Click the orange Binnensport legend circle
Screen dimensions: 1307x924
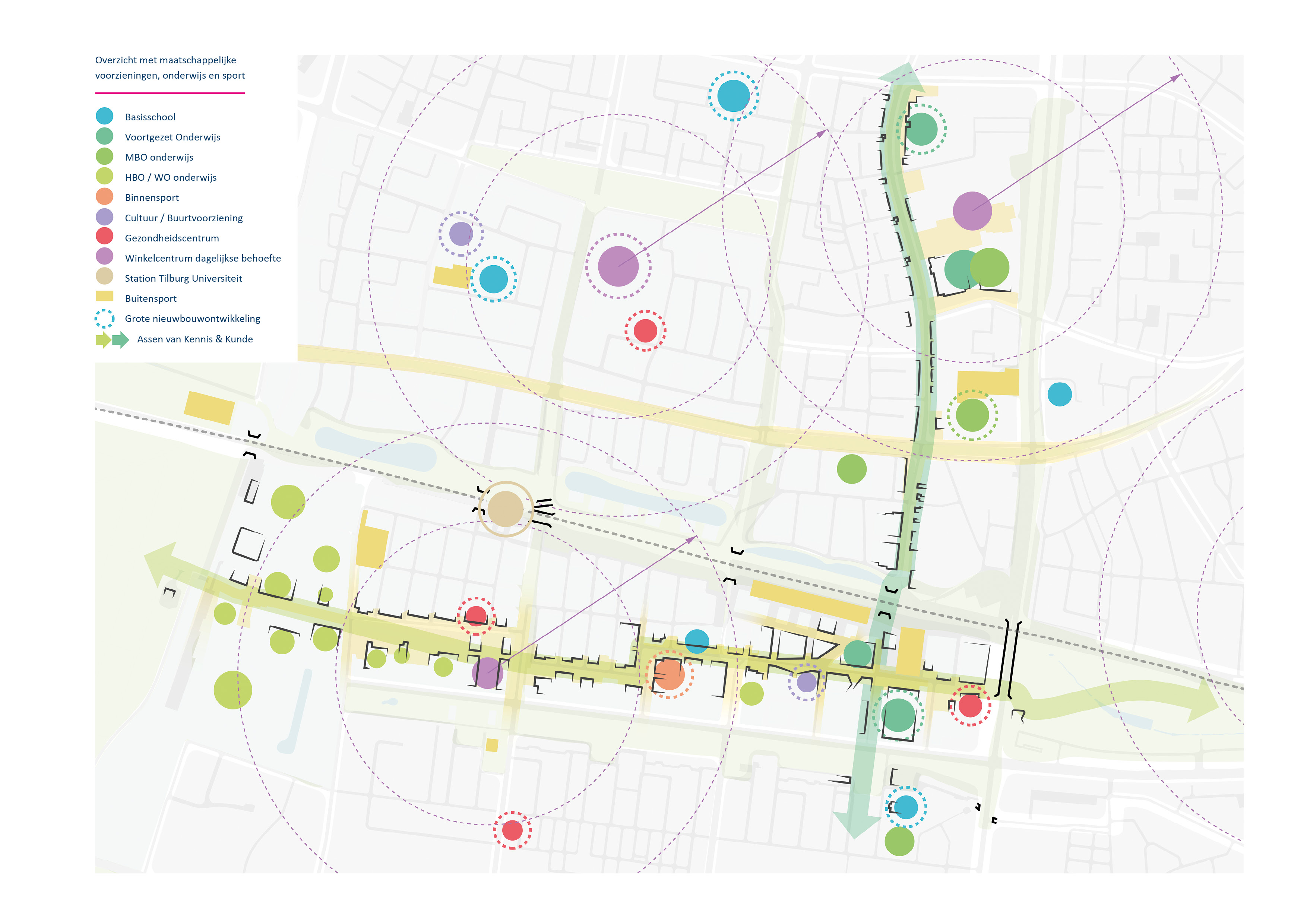point(104,197)
